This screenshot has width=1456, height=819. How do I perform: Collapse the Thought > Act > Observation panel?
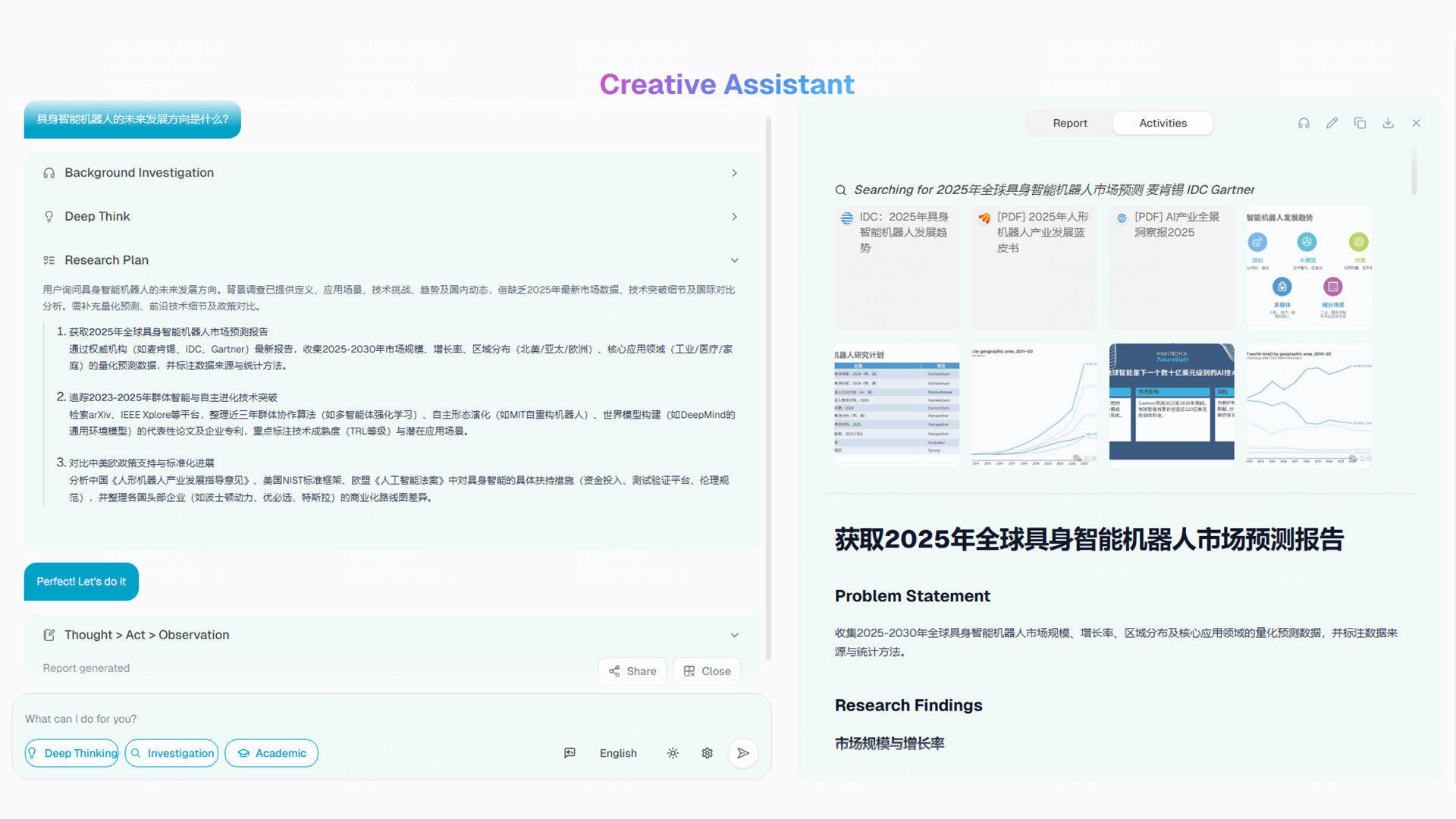click(734, 635)
